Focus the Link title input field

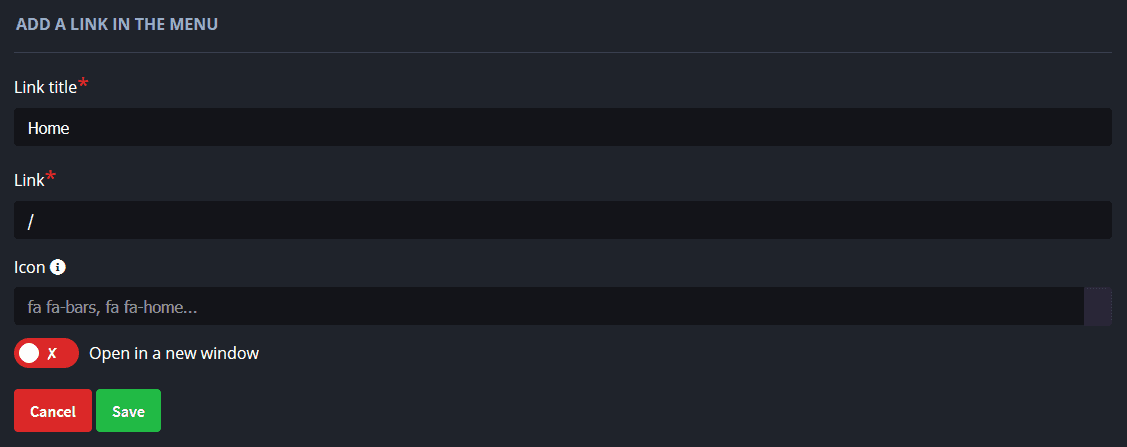pos(562,127)
